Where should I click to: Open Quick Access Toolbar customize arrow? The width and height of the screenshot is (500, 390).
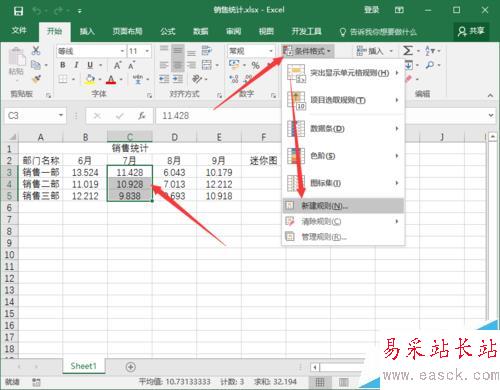[80, 11]
